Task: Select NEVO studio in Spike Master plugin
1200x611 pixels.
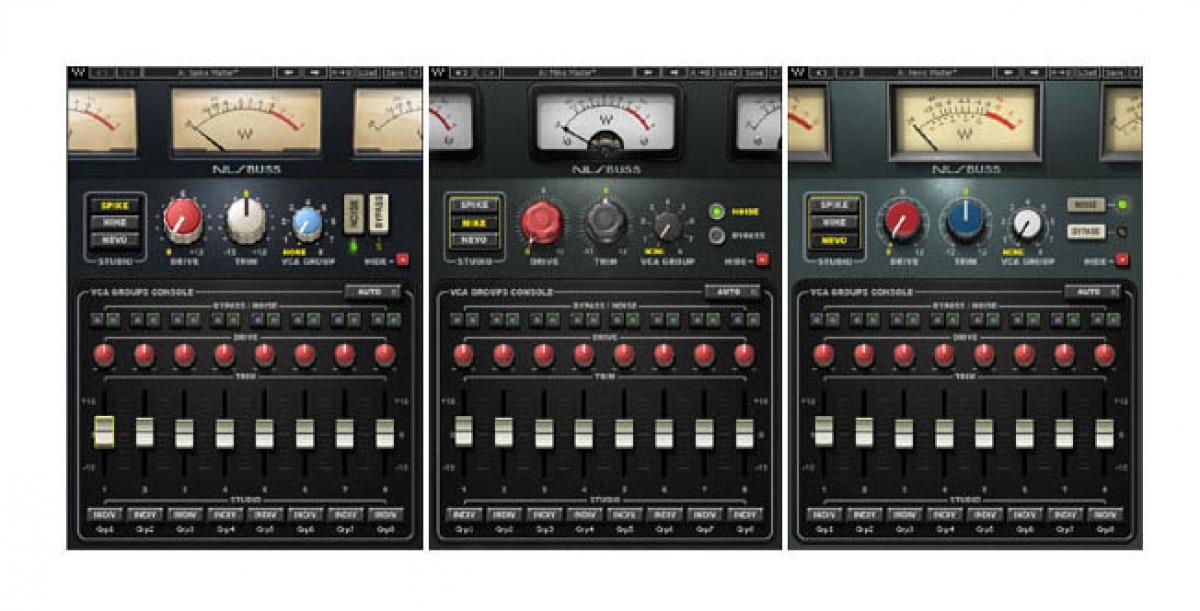Action: click(114, 240)
